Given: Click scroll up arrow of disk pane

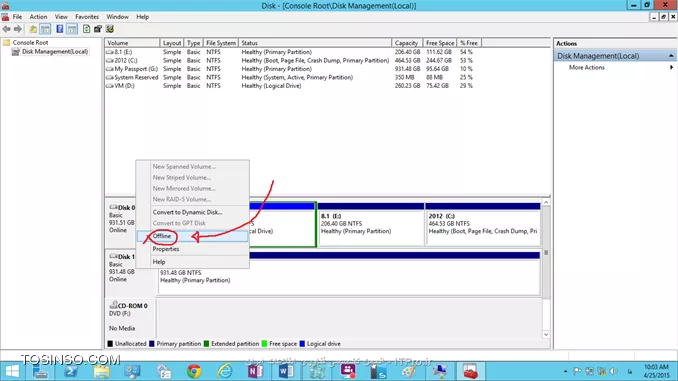Looking at the screenshot, I should [546, 202].
